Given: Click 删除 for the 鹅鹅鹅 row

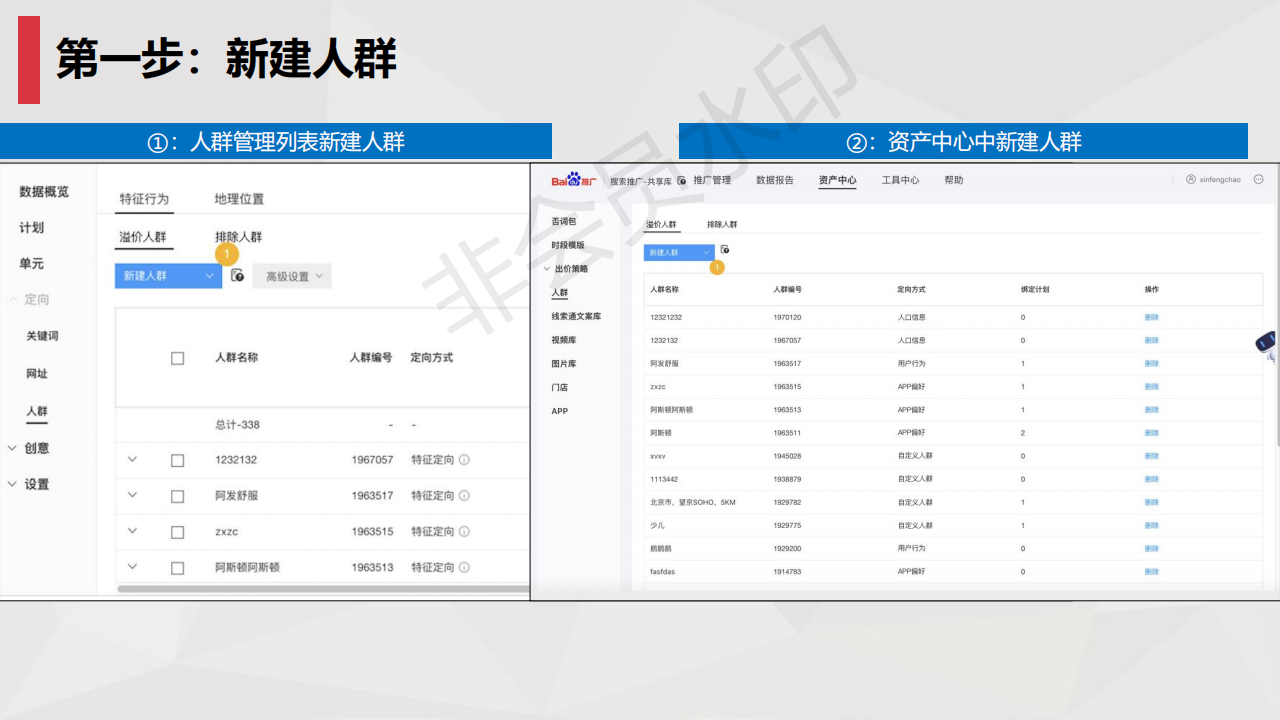Looking at the screenshot, I should tap(1152, 548).
